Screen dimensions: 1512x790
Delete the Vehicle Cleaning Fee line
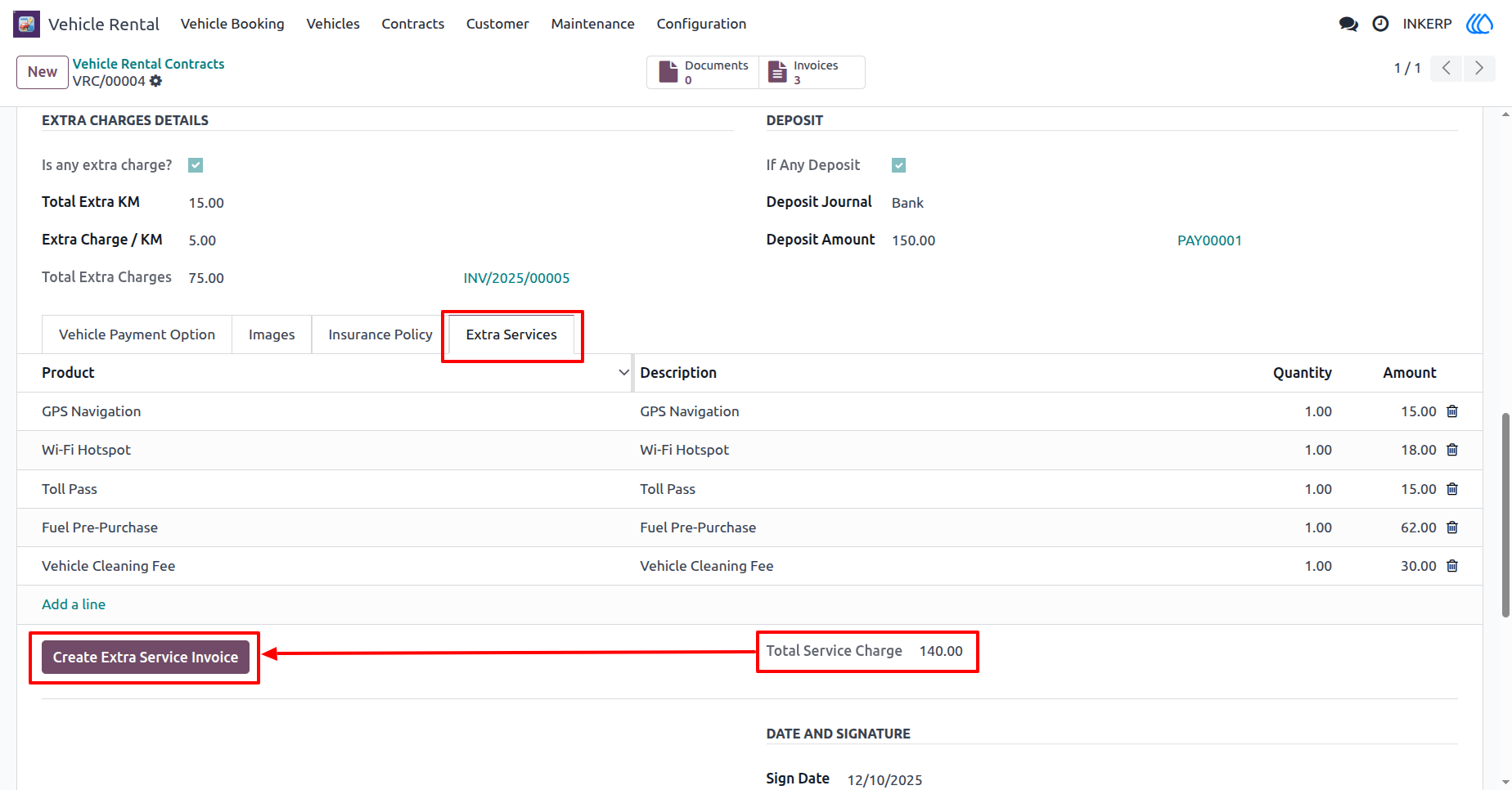click(1452, 566)
